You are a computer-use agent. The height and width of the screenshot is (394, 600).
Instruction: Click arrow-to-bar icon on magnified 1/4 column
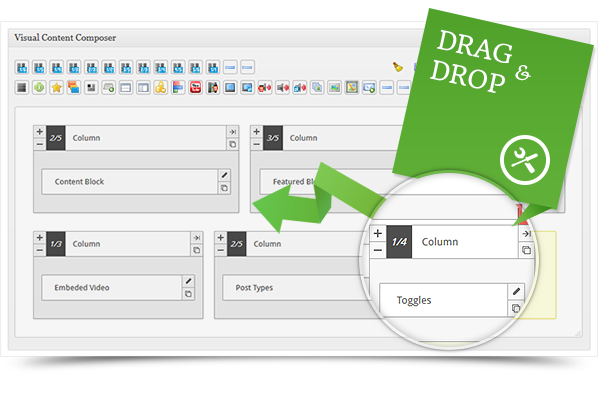point(527,233)
